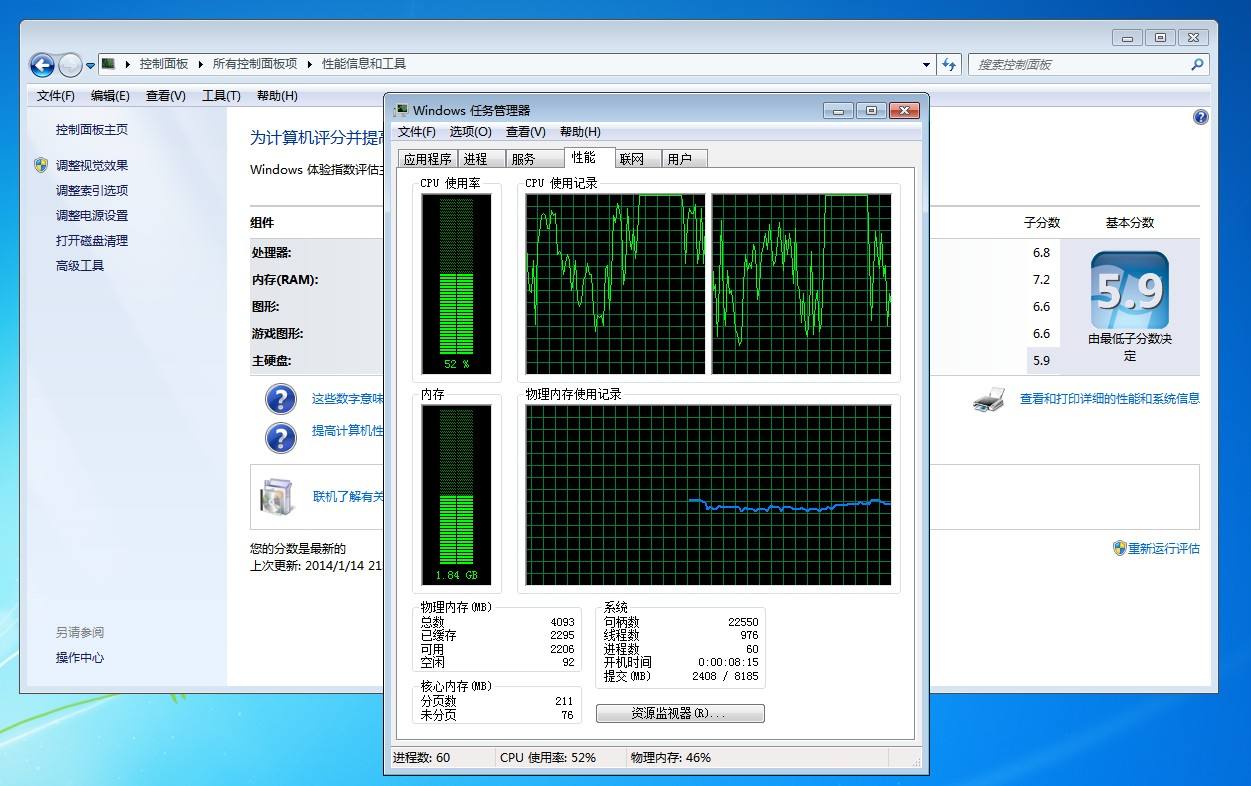Minimize the Windows 任务管理器 window

click(x=838, y=110)
